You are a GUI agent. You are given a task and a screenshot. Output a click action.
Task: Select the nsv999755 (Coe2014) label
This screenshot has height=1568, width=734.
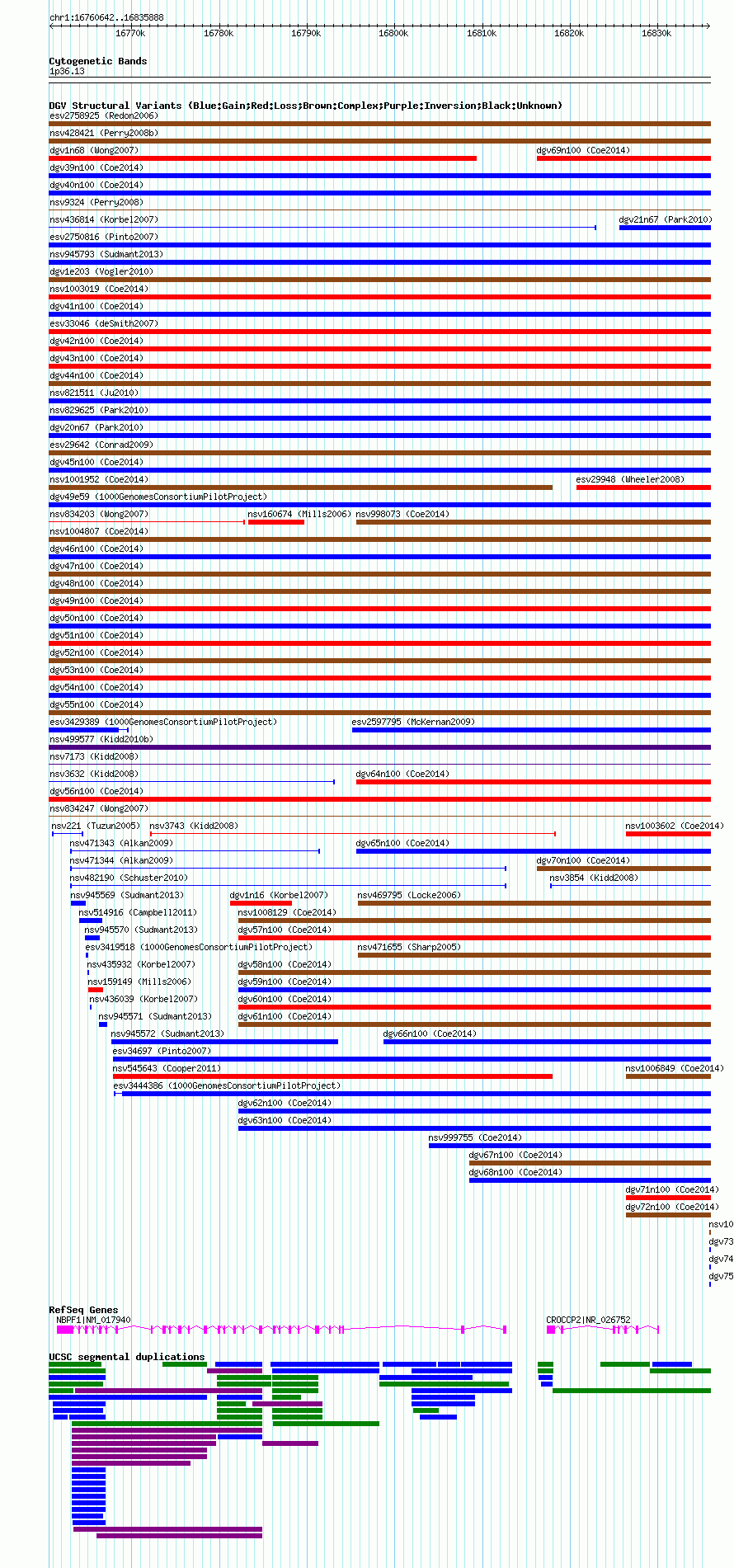pos(475,1138)
